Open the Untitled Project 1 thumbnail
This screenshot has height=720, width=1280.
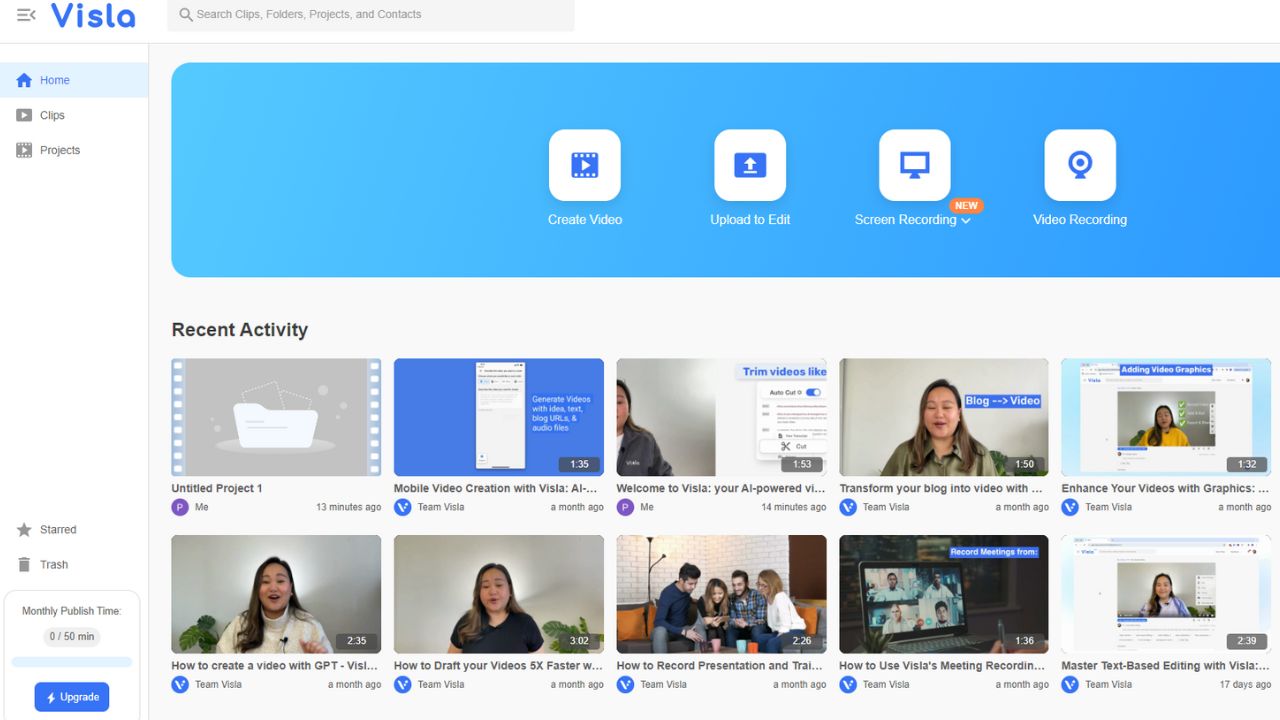pyautogui.click(x=276, y=417)
